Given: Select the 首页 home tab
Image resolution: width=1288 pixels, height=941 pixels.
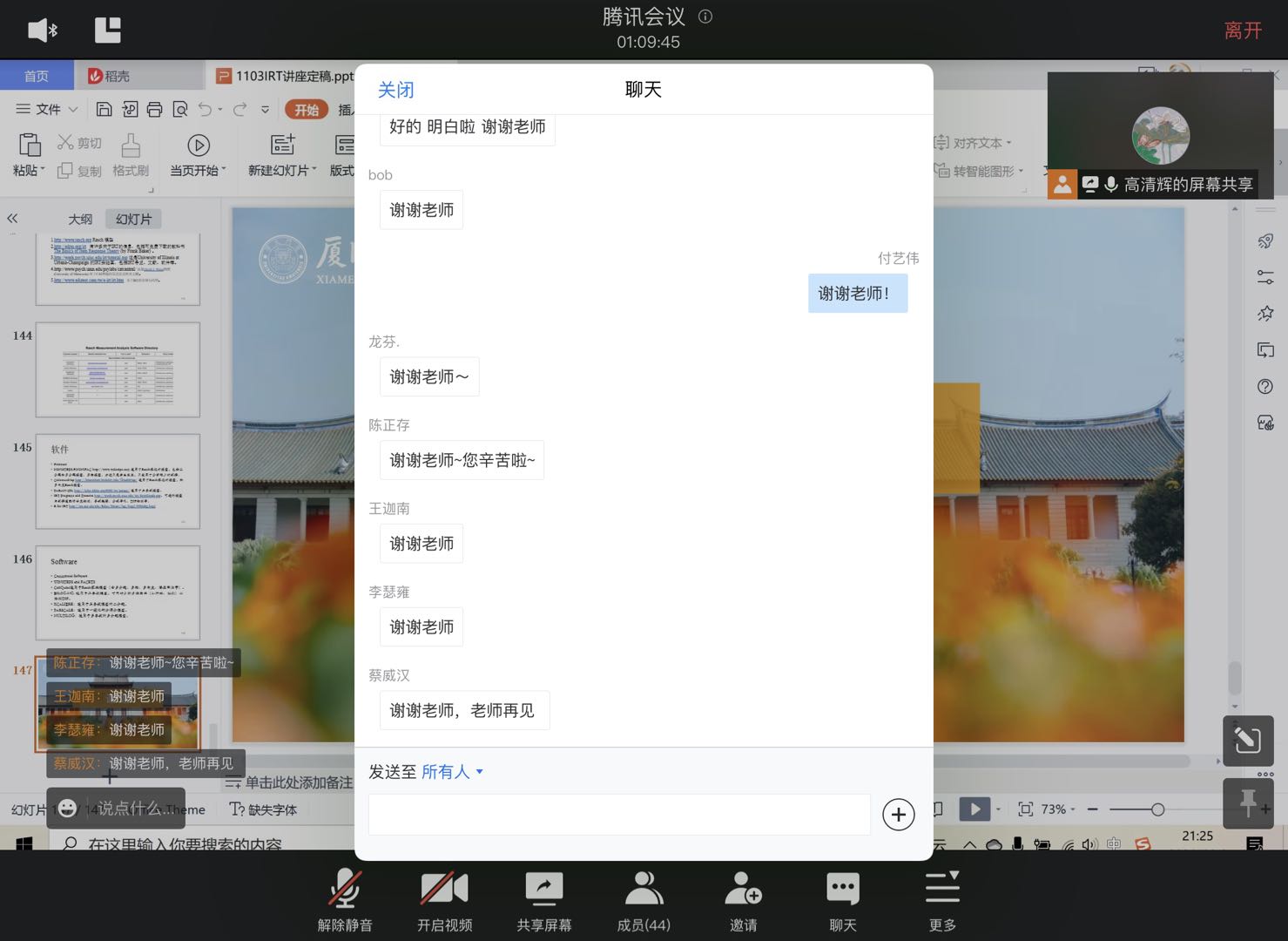Looking at the screenshot, I should (x=37, y=77).
